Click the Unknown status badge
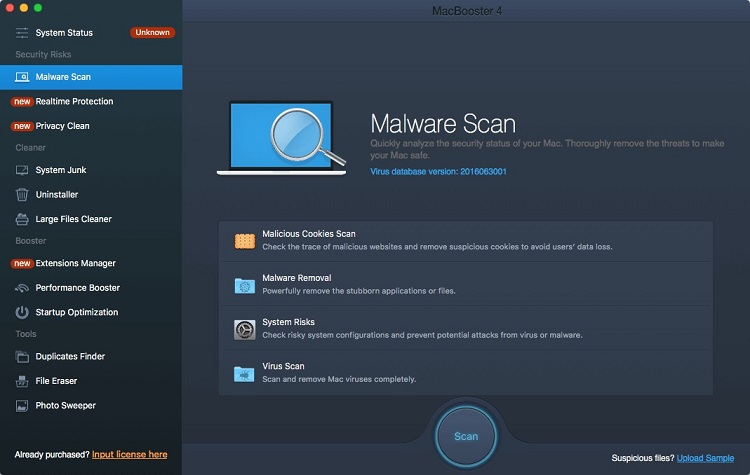This screenshot has width=750, height=475. click(152, 33)
